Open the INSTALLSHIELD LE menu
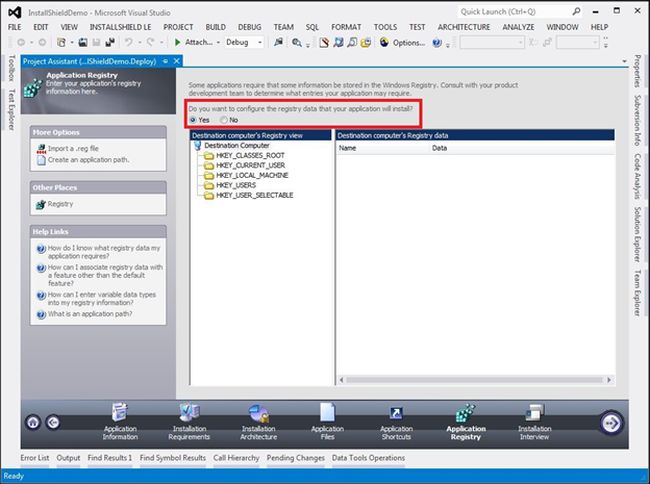650x484 pixels. (x=120, y=27)
